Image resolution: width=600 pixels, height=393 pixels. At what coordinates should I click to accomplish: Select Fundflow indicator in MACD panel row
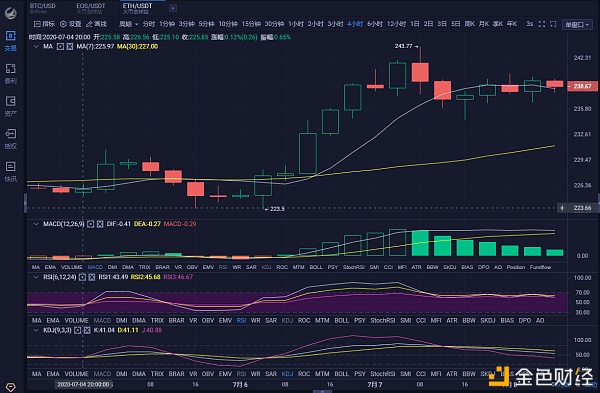(x=540, y=267)
